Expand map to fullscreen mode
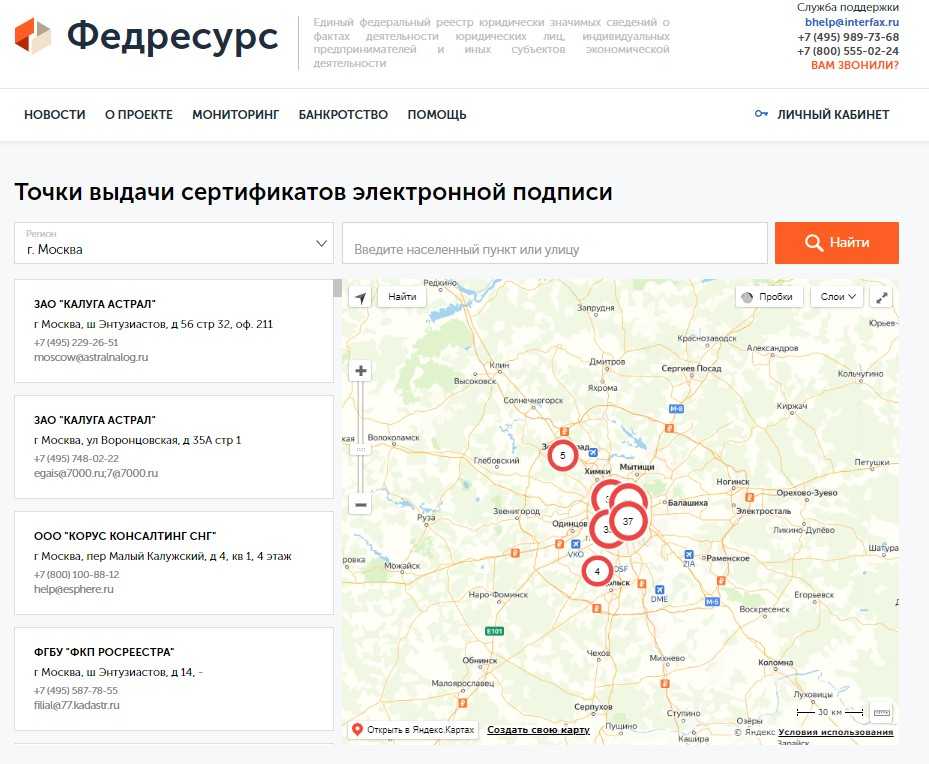The image size is (929, 764). pos(882,297)
